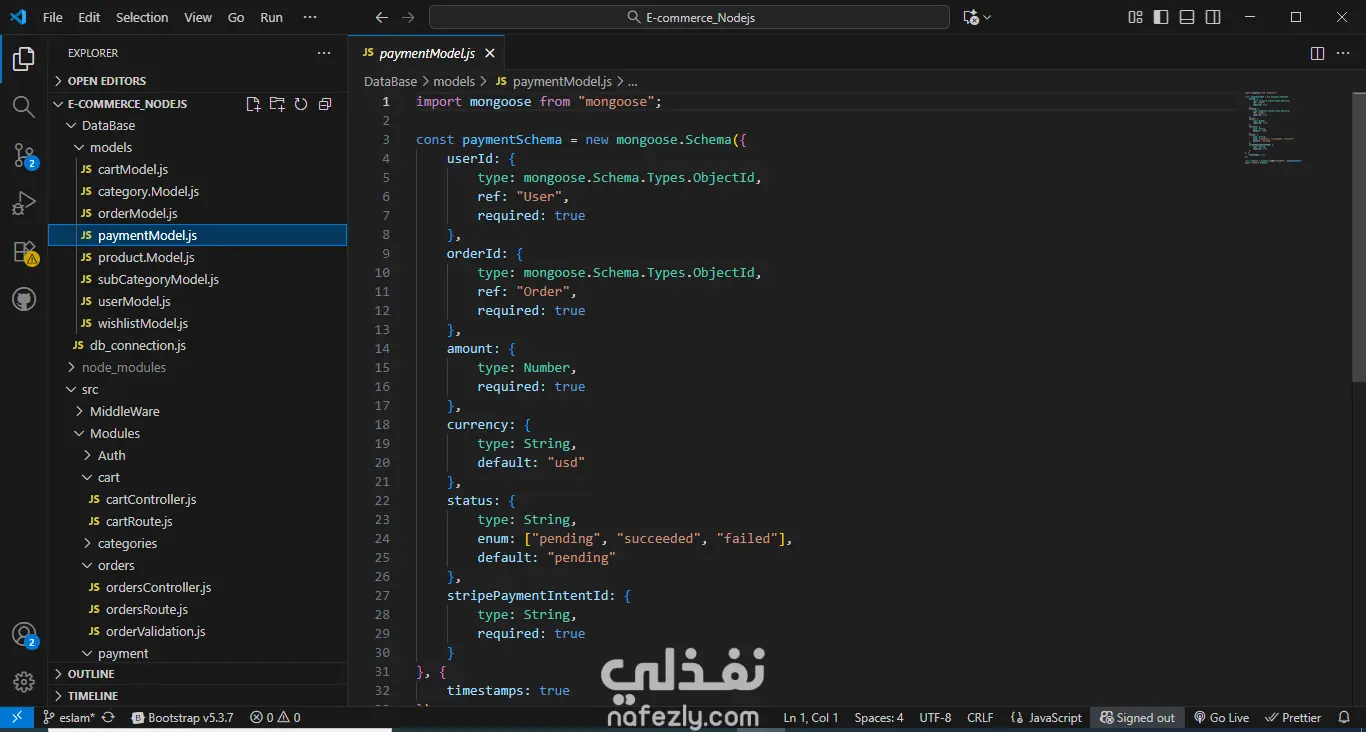1366x732 pixels.
Task: Open the Accounts icon in activity bar
Action: [23, 635]
